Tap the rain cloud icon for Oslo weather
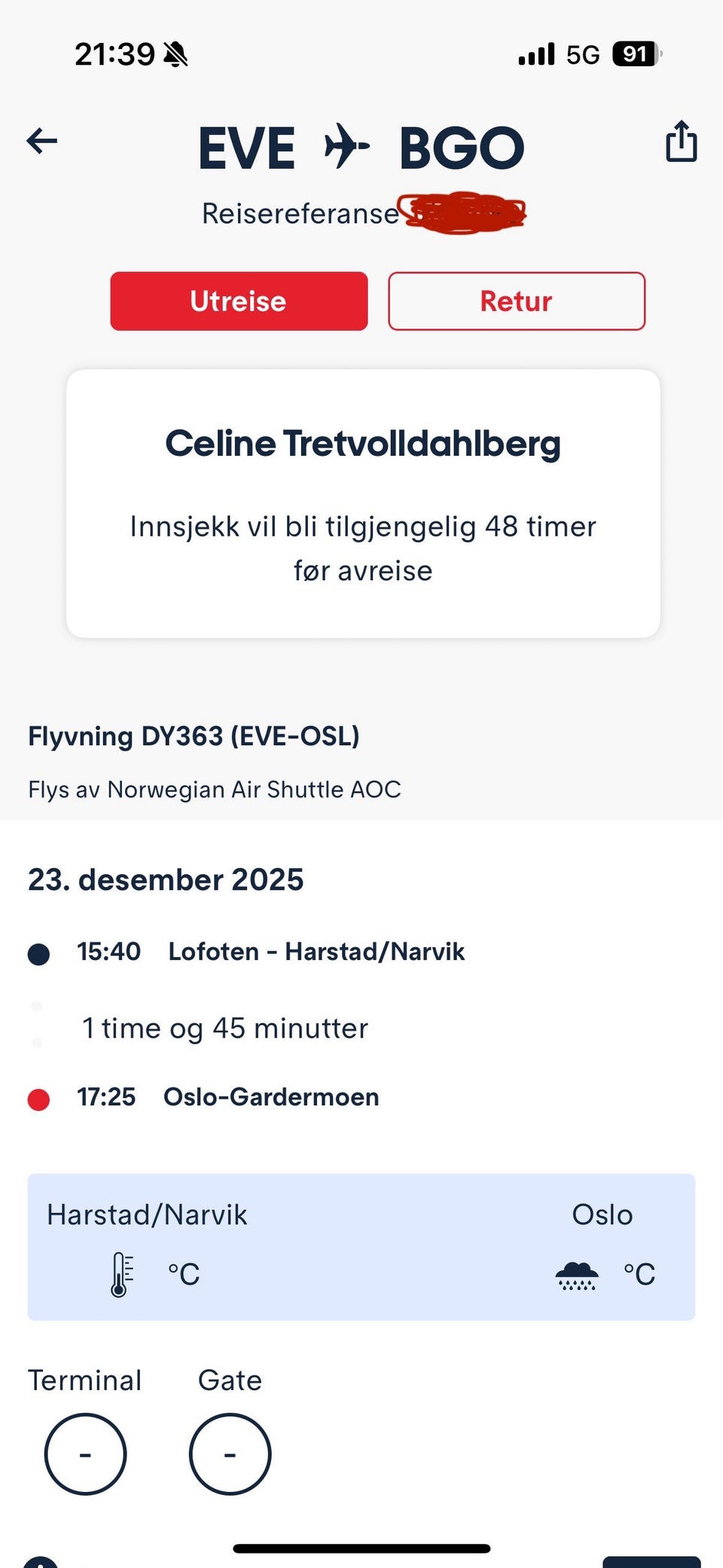 577,1273
